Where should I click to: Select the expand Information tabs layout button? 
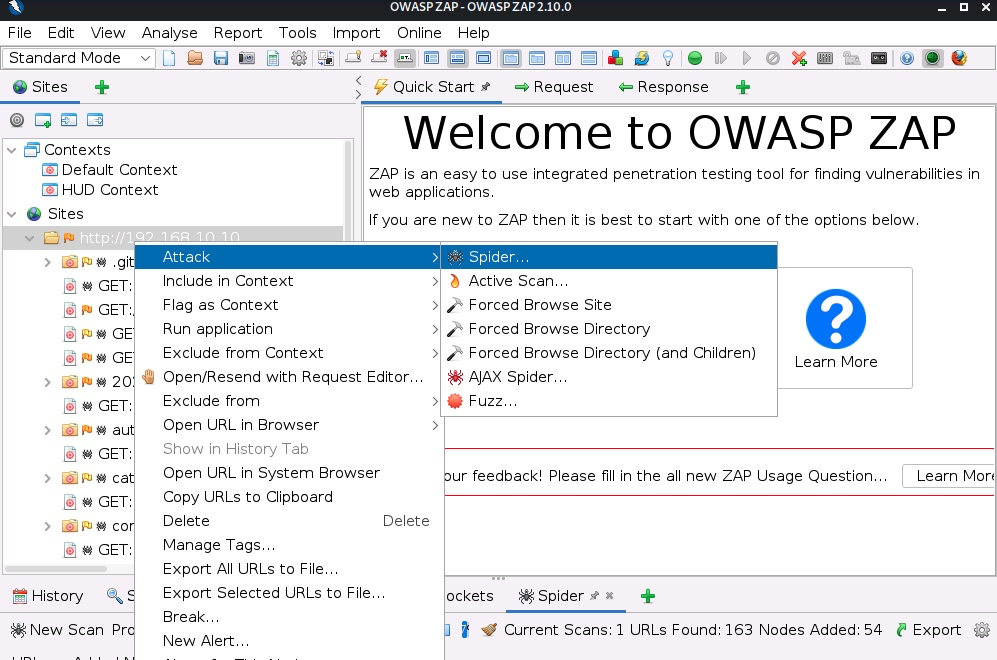pos(457,58)
